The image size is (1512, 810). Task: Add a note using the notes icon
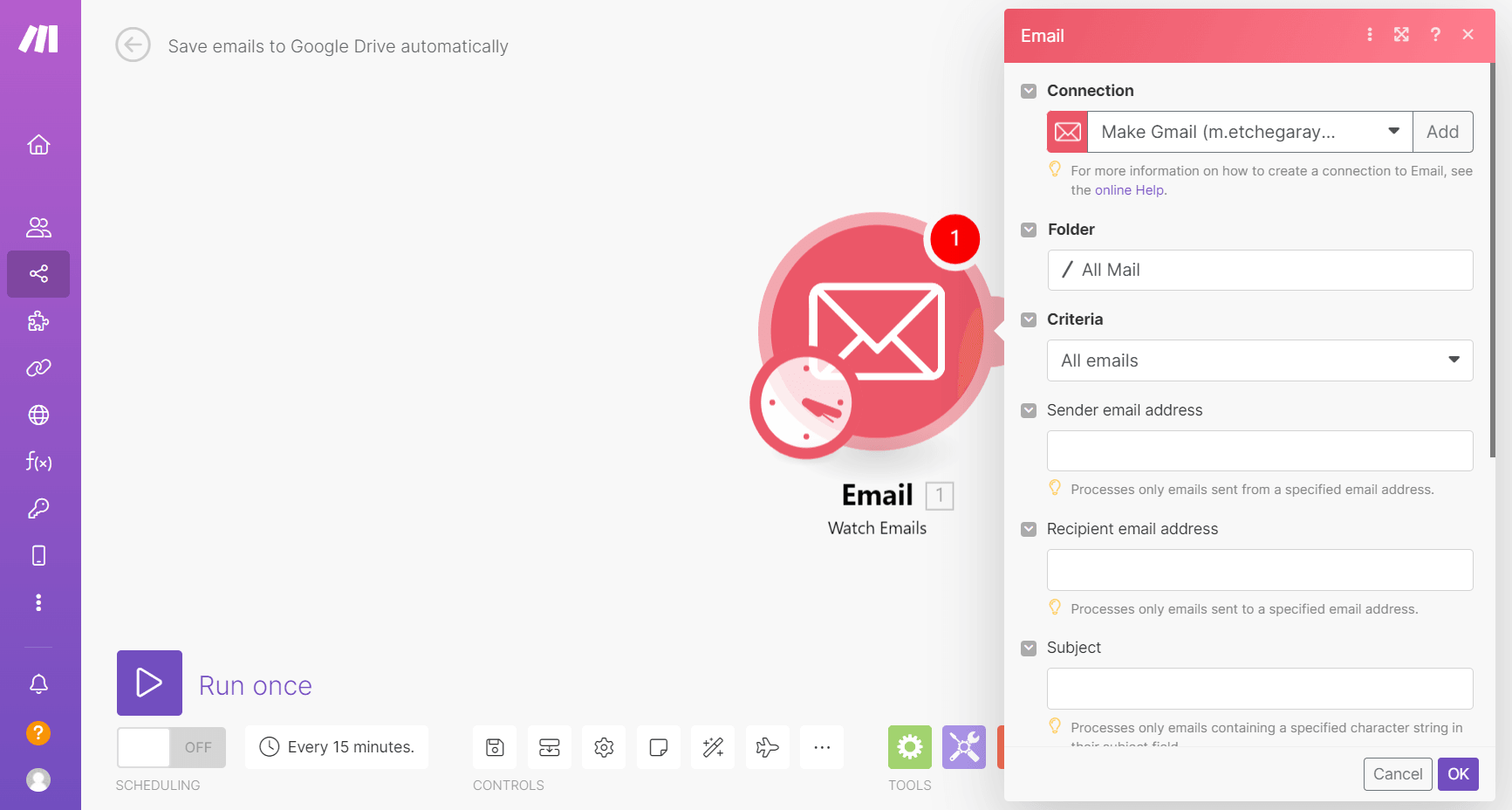click(x=658, y=747)
